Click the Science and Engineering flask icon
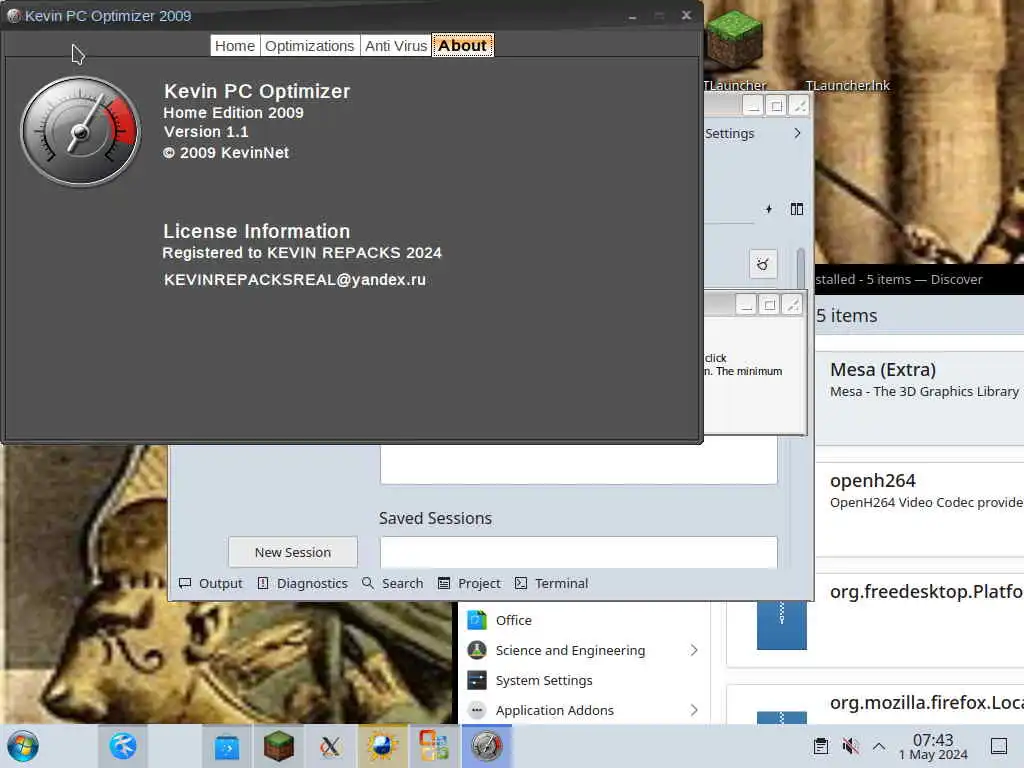This screenshot has width=1024, height=768. point(477,650)
